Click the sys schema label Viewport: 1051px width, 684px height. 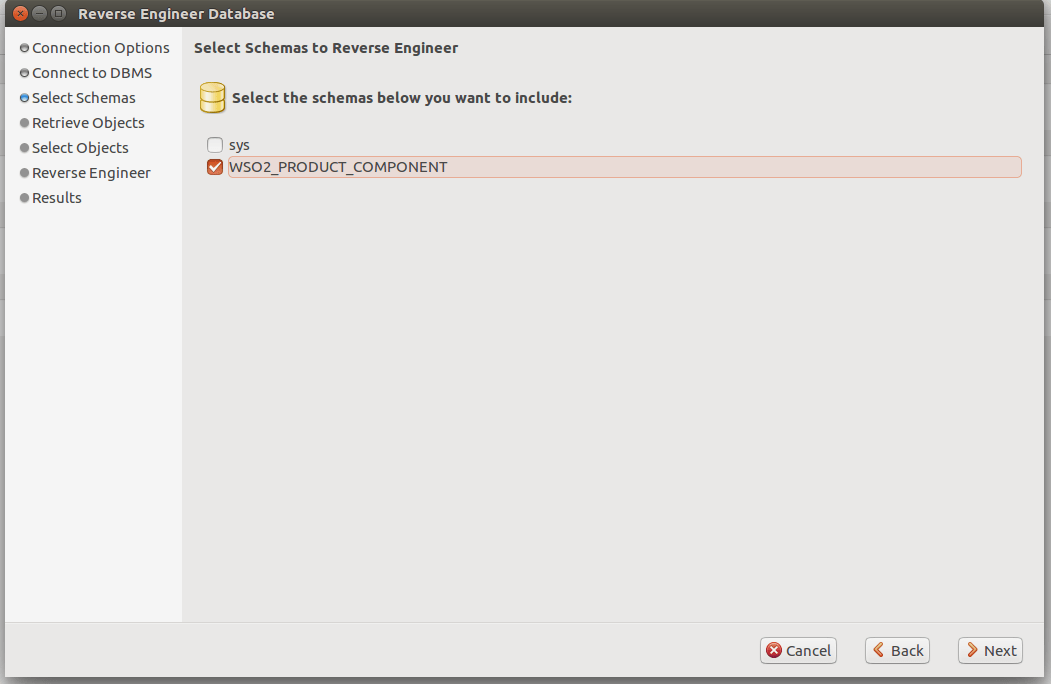pyautogui.click(x=239, y=145)
